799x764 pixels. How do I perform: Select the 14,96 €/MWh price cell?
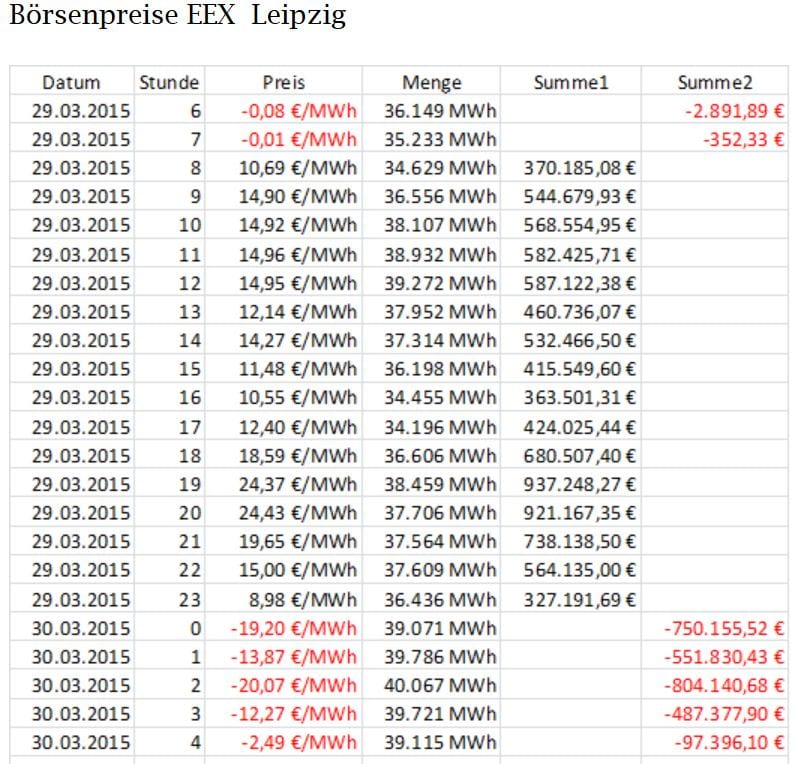tap(297, 254)
